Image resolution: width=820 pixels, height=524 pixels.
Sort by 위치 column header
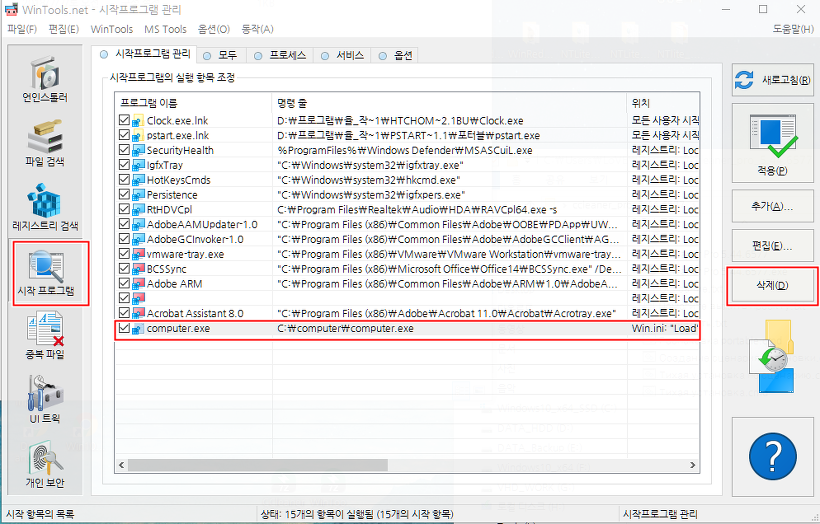tap(663, 103)
